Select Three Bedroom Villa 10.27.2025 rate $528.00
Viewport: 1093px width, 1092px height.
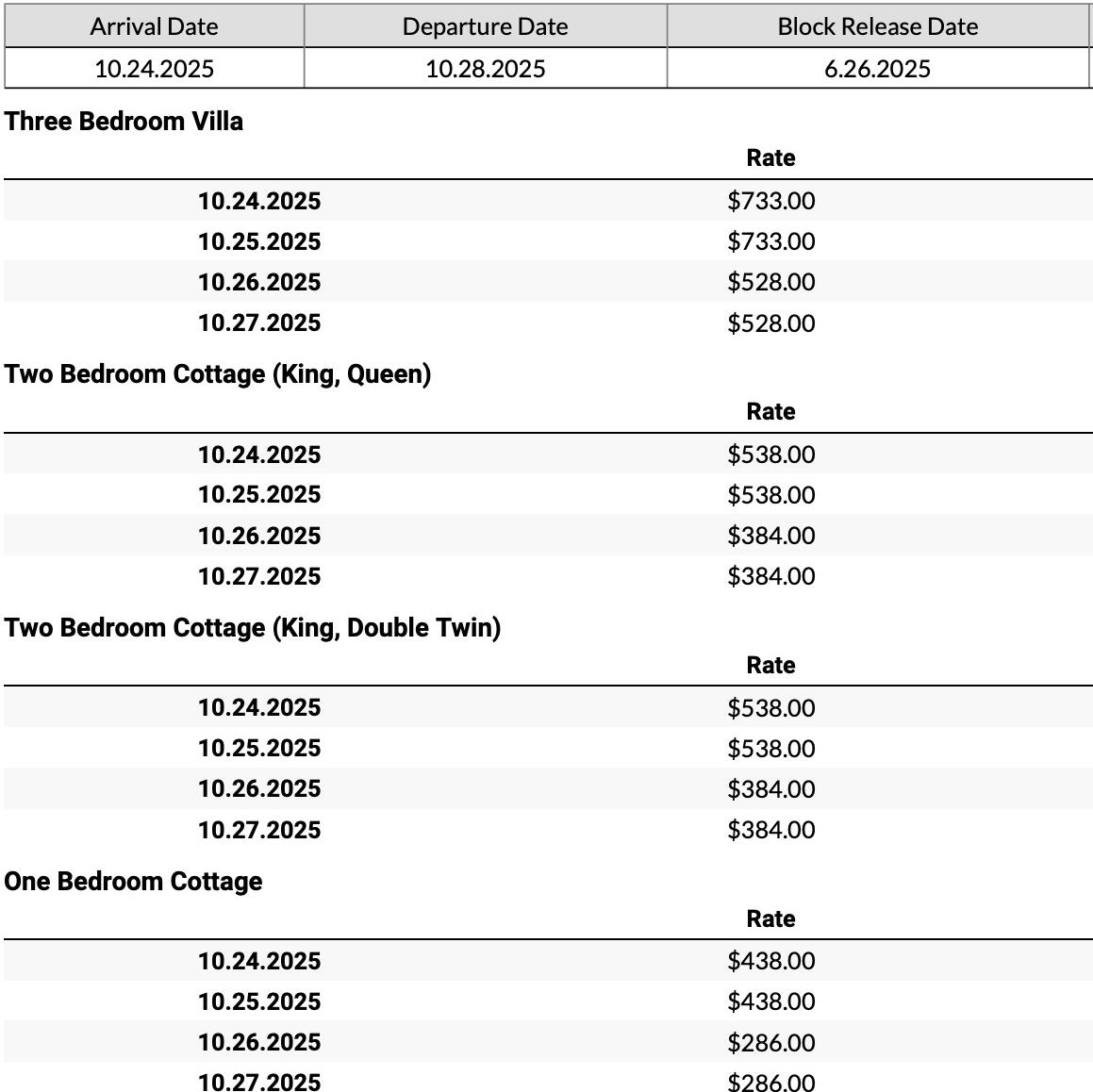pos(770,323)
